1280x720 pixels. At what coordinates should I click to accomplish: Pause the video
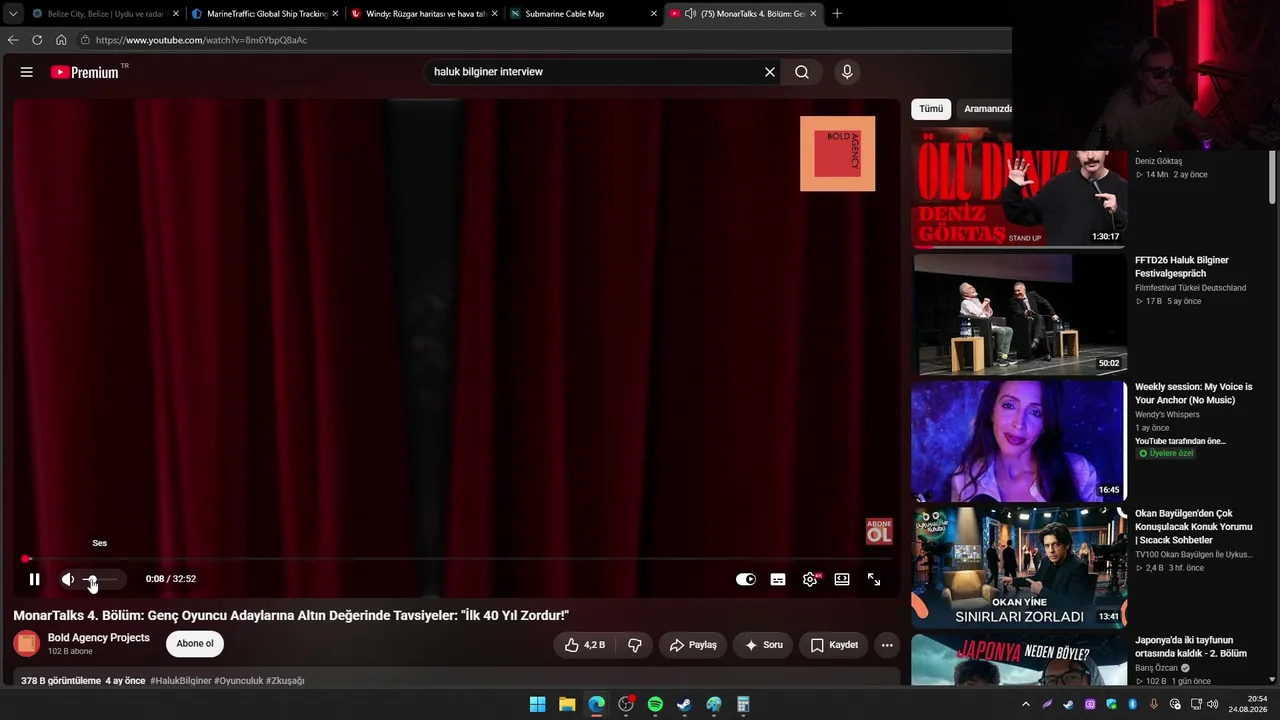click(34, 579)
